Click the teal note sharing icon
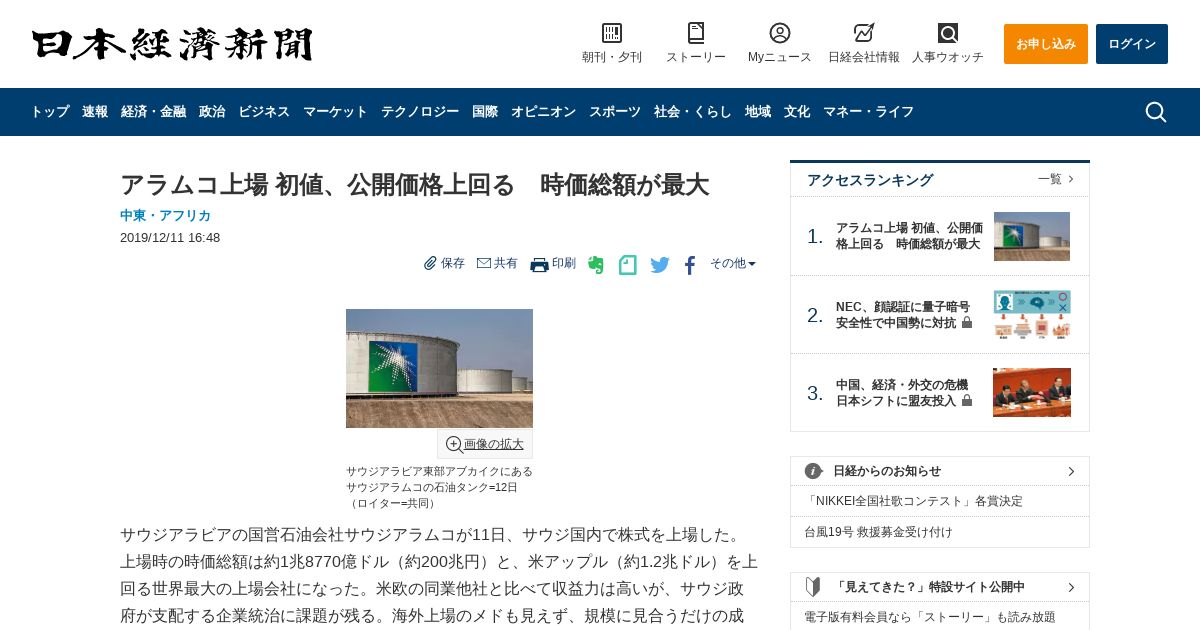Viewport: 1200px width, 630px height. tap(628, 265)
